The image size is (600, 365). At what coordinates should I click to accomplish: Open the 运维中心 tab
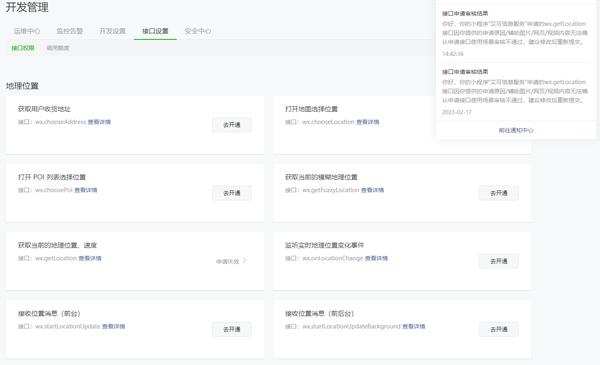click(27, 31)
